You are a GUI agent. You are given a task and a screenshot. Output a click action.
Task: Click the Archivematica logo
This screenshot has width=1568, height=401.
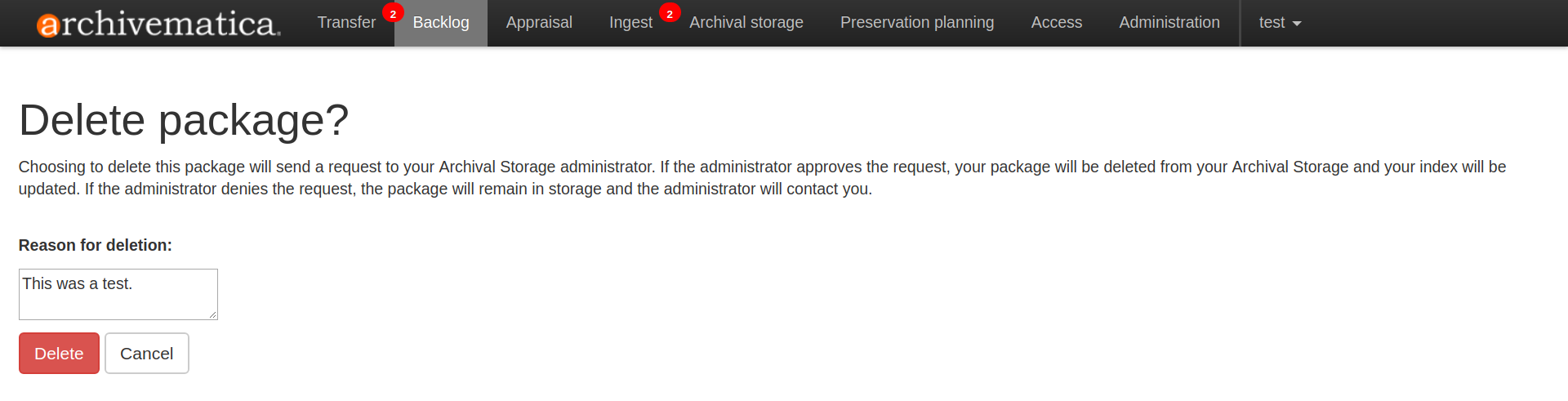click(158, 24)
